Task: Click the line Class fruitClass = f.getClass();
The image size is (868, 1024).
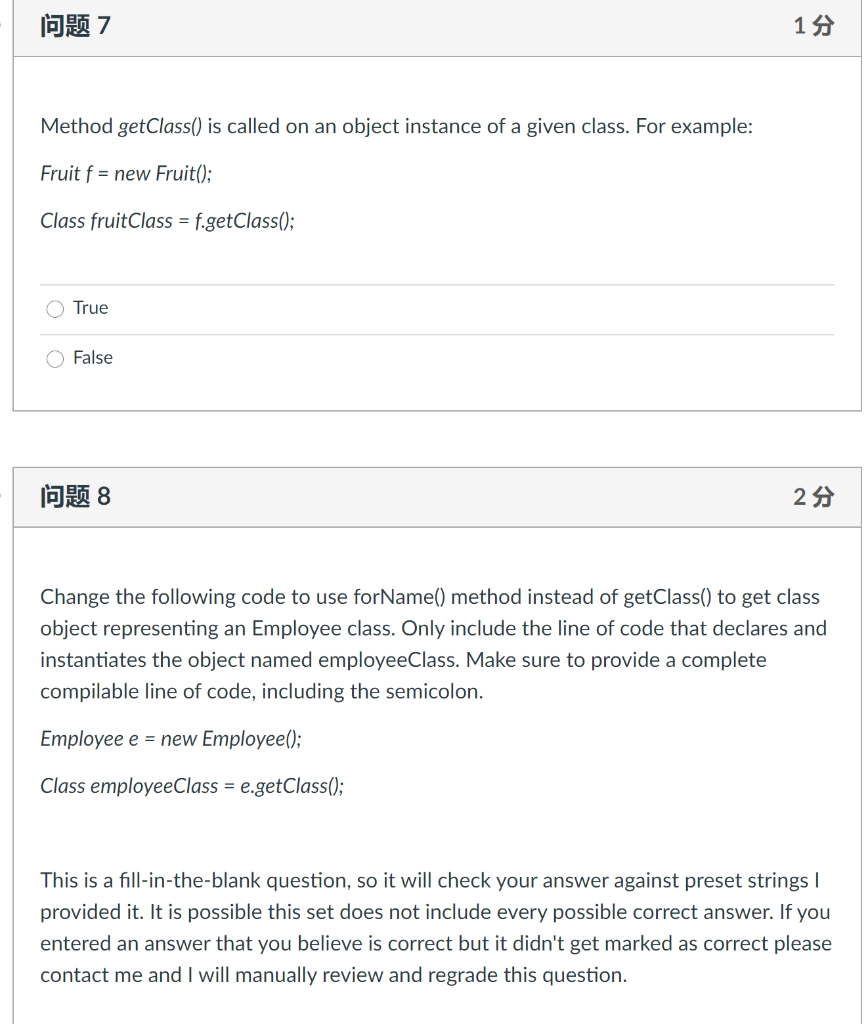Action: click(x=167, y=221)
